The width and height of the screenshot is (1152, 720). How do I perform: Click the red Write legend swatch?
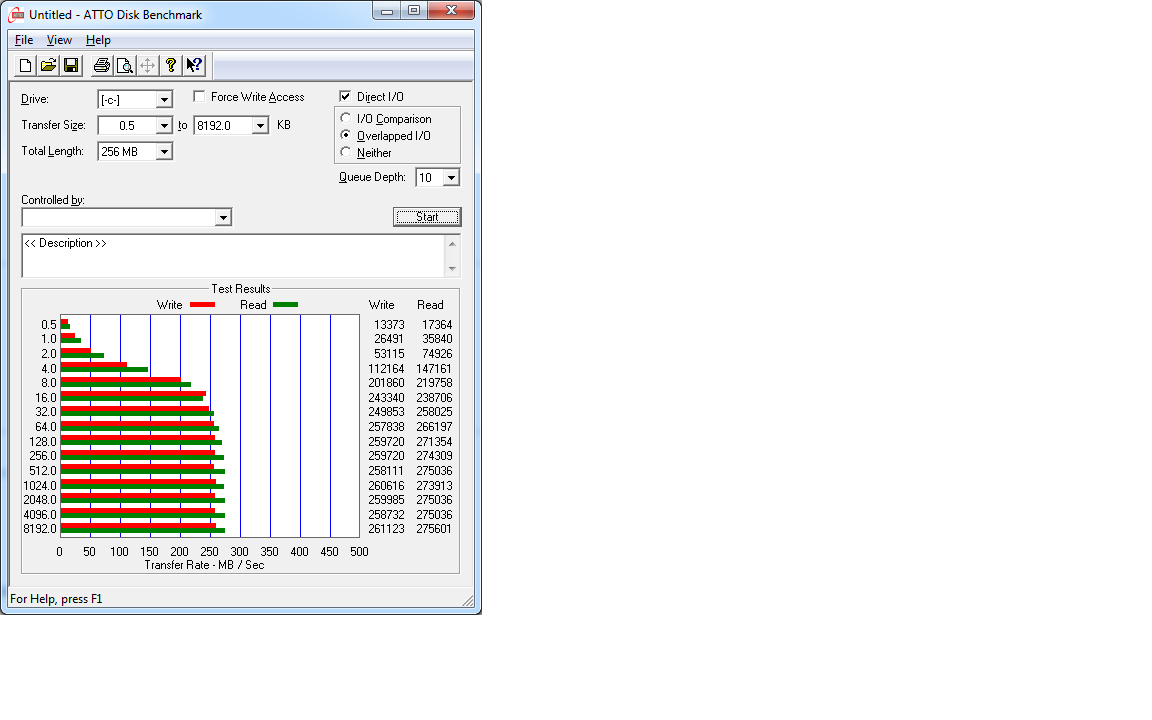point(203,304)
